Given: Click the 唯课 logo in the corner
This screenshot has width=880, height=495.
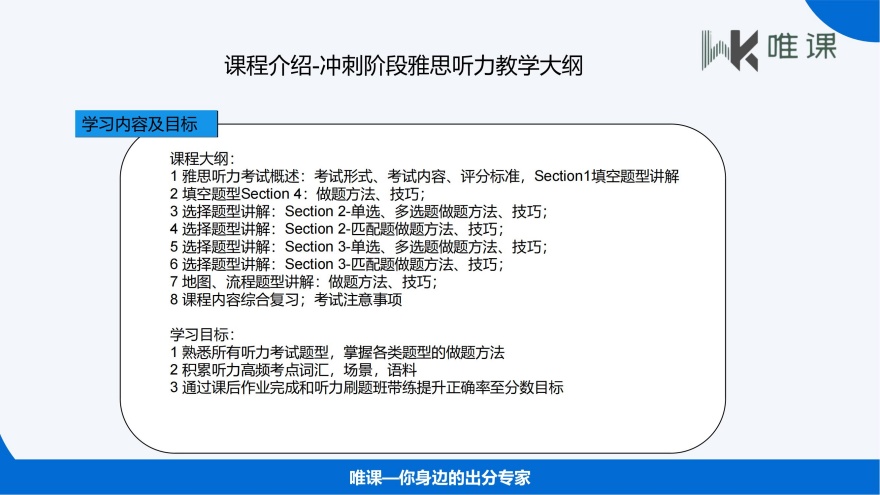Looking at the screenshot, I should [769, 50].
